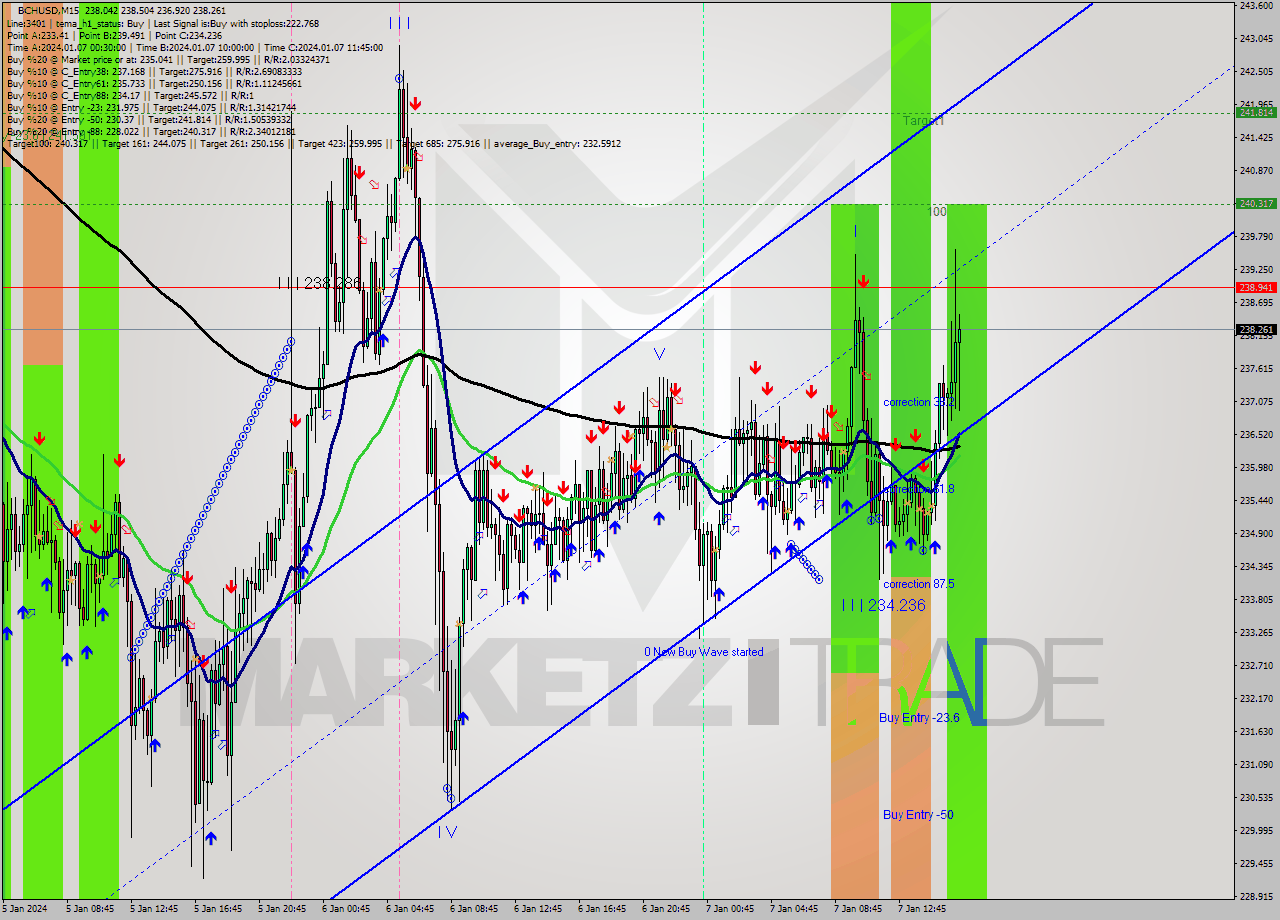Click the 237.075 price axis label

tap(1256, 402)
